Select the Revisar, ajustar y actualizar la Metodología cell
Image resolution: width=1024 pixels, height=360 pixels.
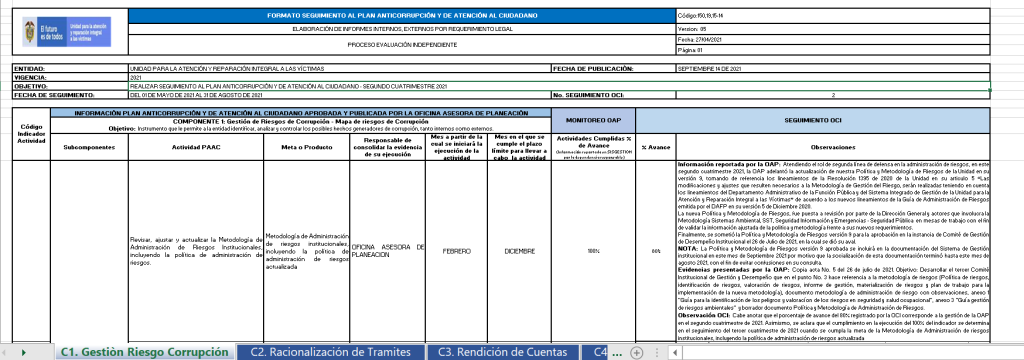pyautogui.click(x=196, y=252)
